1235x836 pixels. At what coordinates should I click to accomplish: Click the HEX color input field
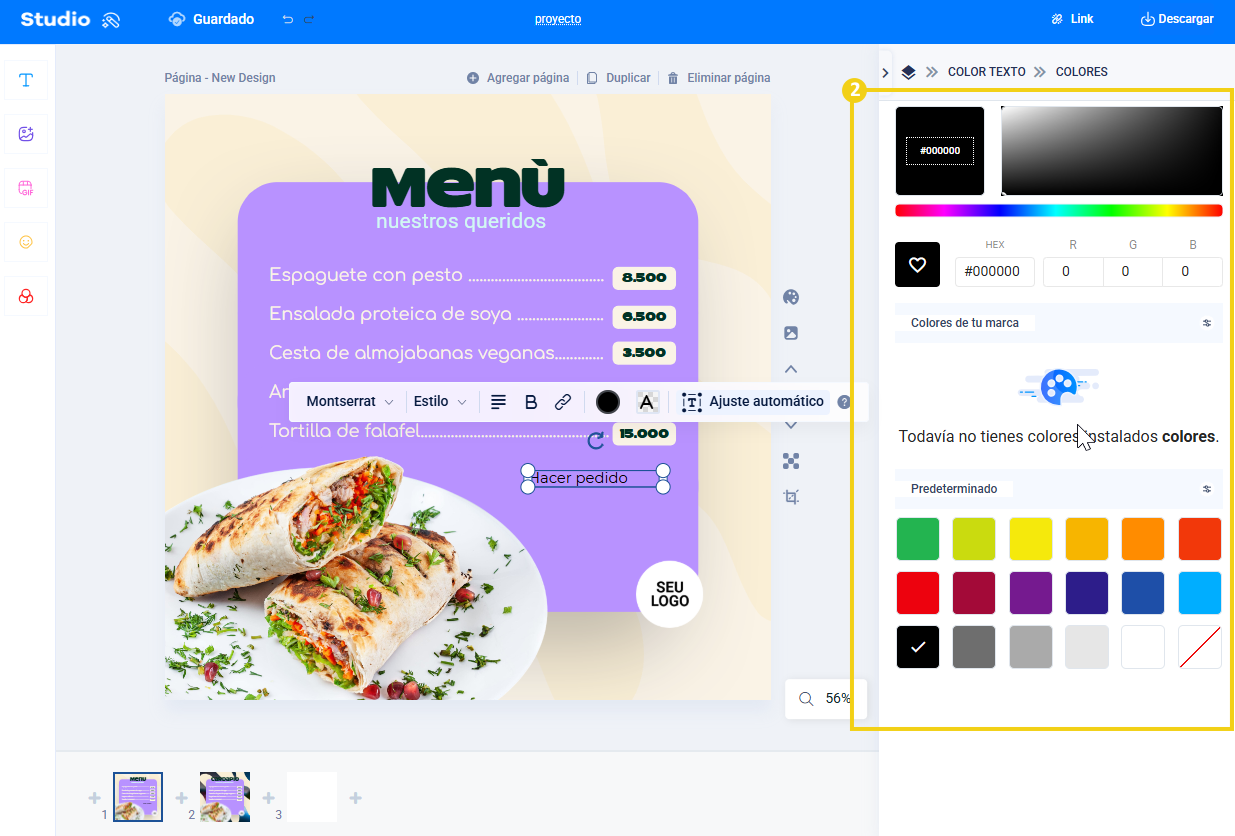[995, 272]
